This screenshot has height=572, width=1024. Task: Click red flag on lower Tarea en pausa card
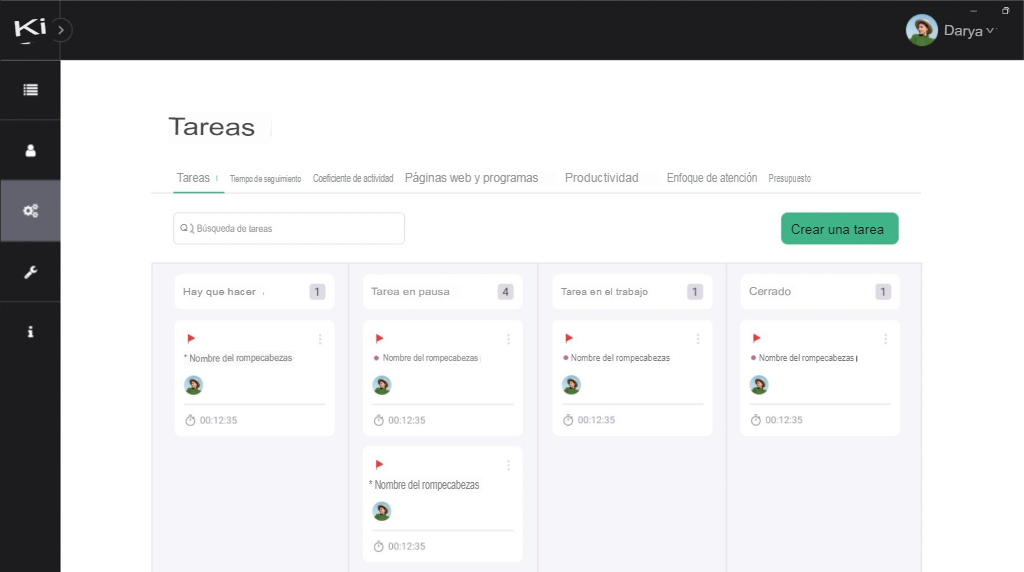click(379, 464)
